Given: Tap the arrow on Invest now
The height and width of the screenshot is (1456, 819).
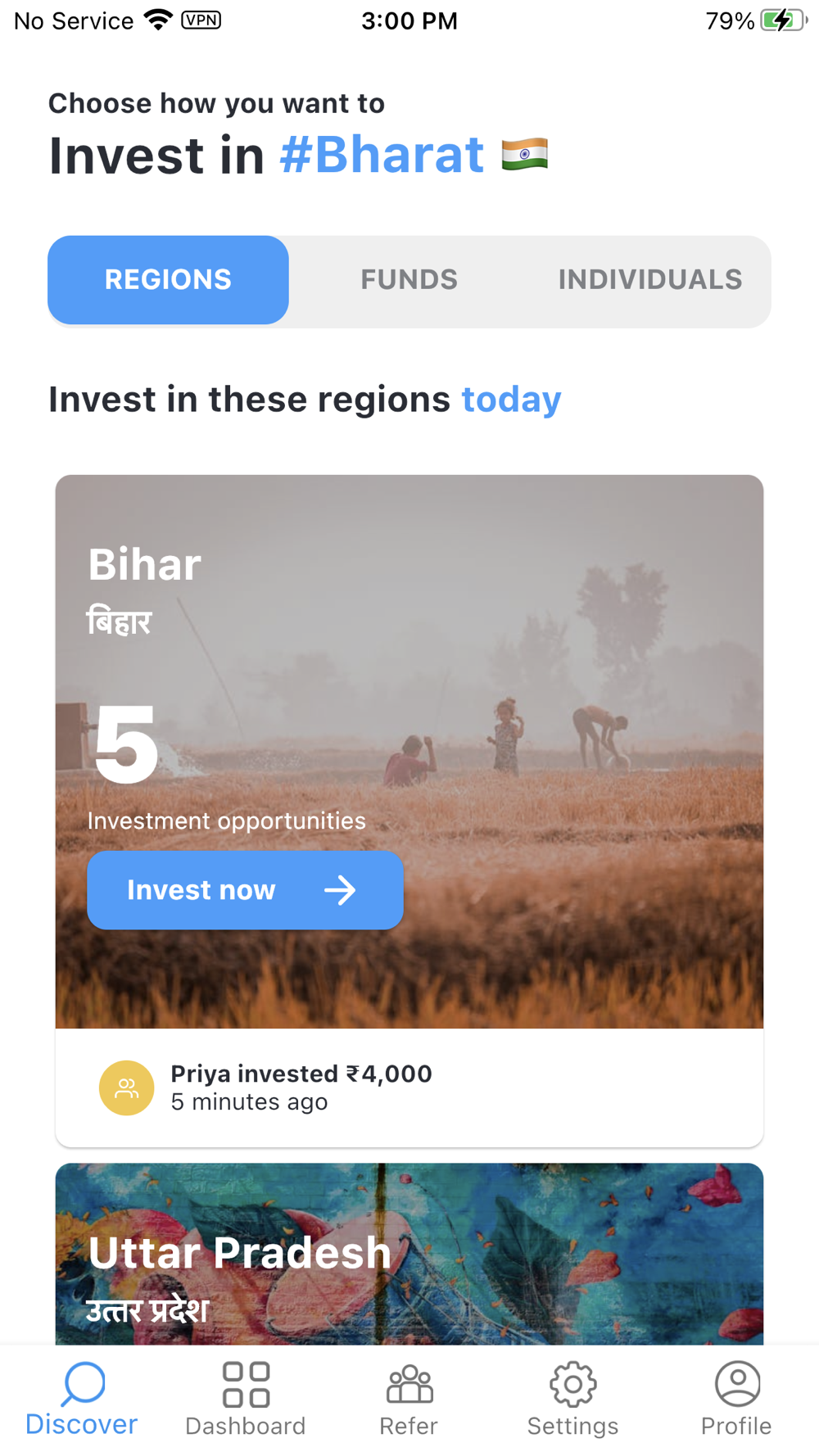Looking at the screenshot, I should [340, 890].
